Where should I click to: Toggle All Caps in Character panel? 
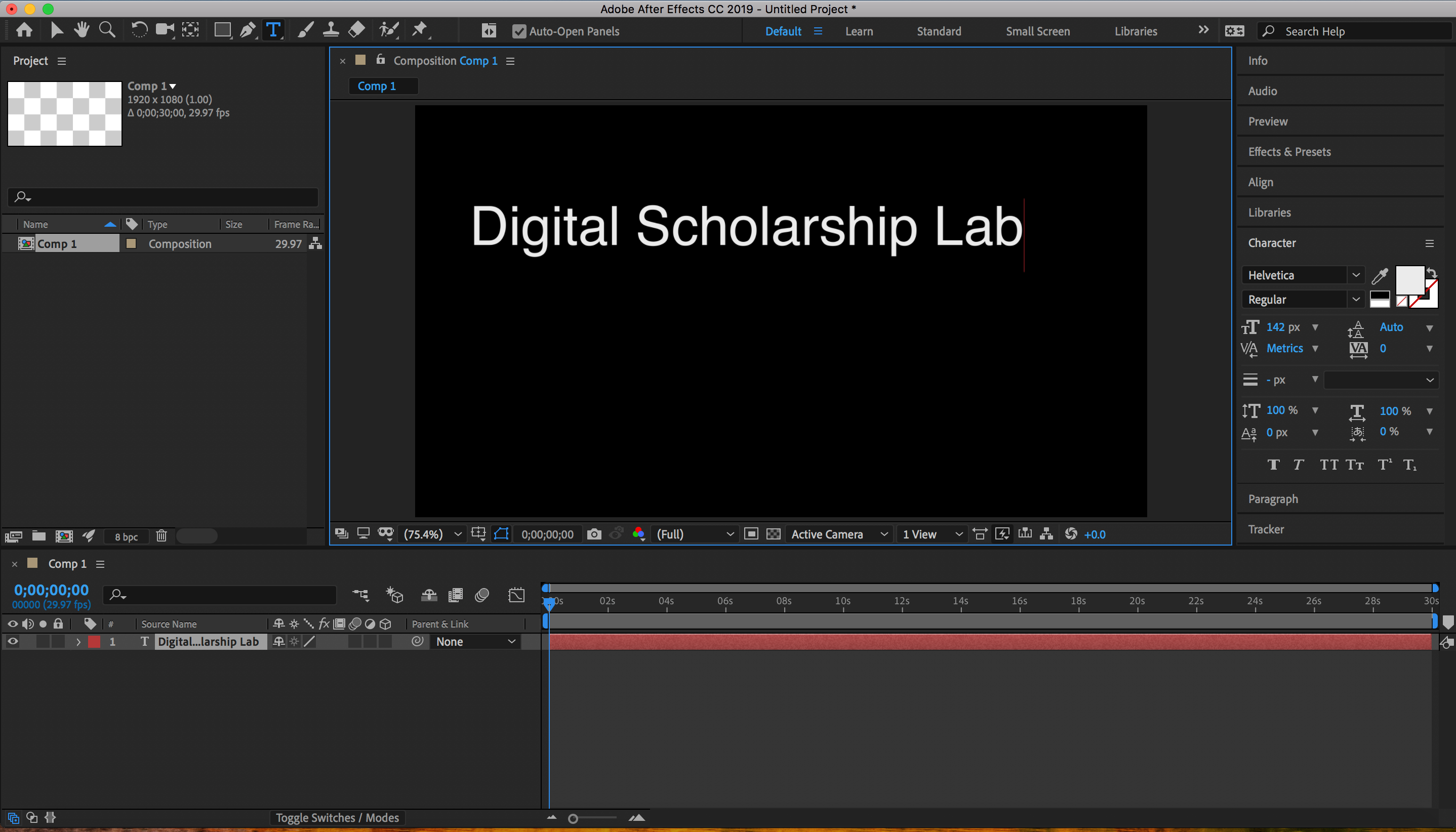[1328, 465]
